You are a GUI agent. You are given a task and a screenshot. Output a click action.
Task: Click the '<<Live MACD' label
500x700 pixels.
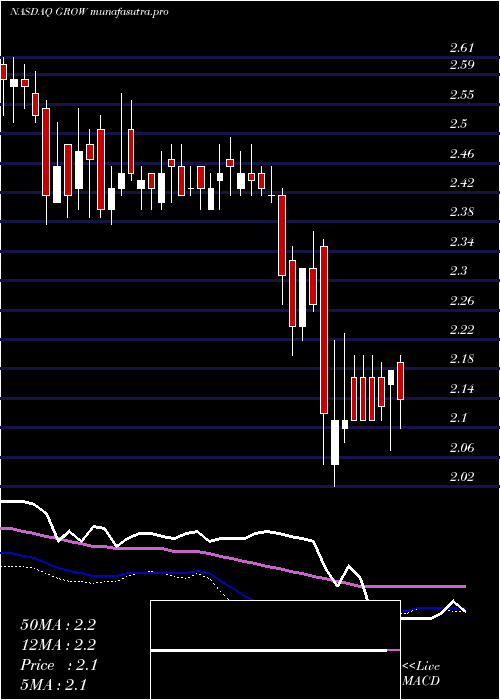tap(421, 674)
